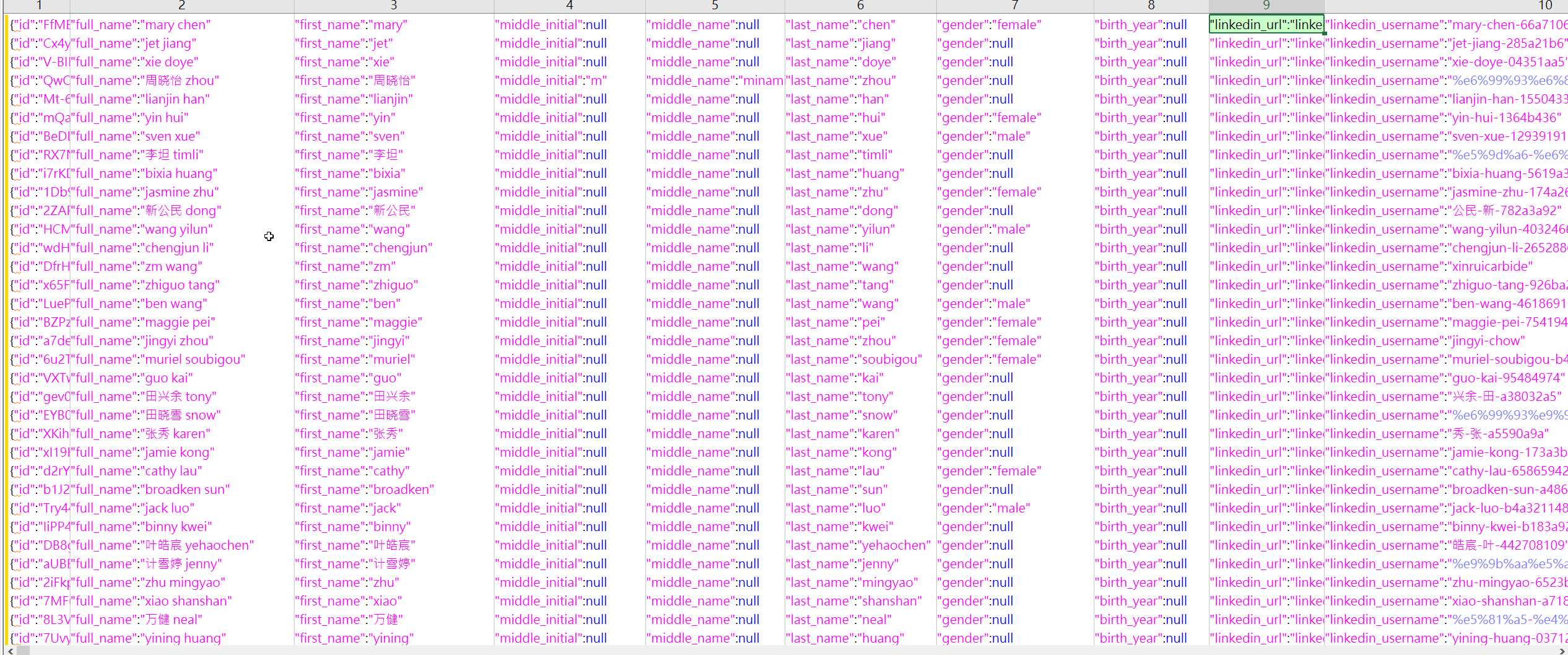Select the full_name "guo kai" cell
The height and width of the screenshot is (655, 1568).
182,378
